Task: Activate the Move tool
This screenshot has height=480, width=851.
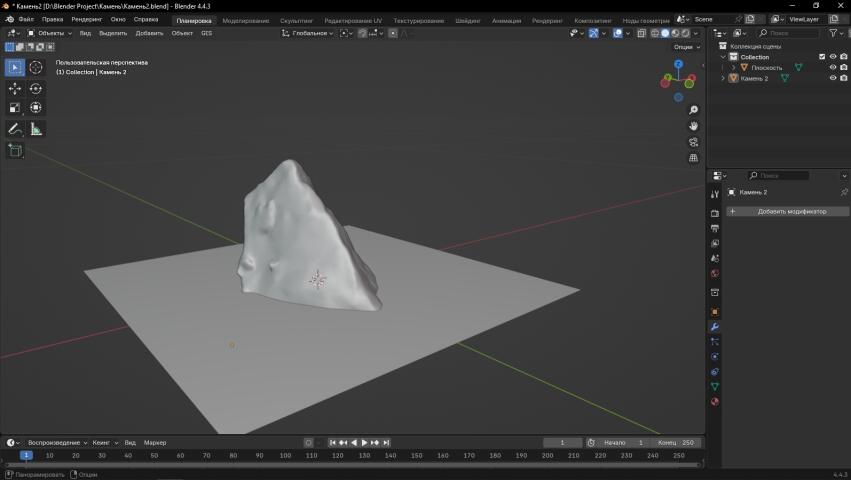Action: (x=15, y=89)
